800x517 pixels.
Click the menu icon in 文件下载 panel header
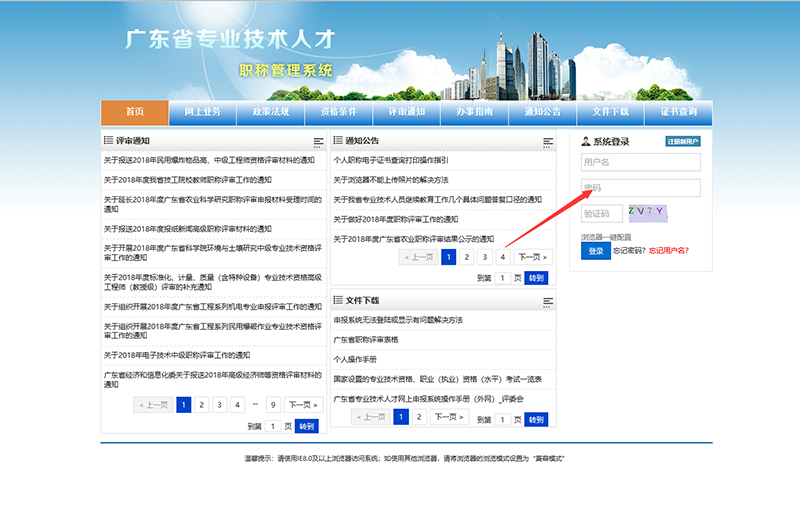point(547,301)
